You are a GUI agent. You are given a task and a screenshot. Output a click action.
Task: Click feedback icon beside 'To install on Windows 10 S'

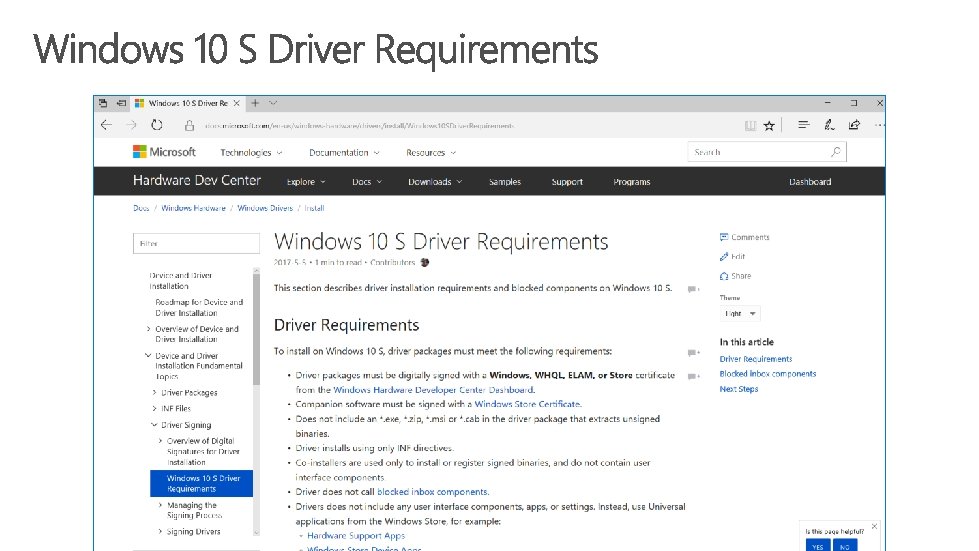[x=693, y=353]
